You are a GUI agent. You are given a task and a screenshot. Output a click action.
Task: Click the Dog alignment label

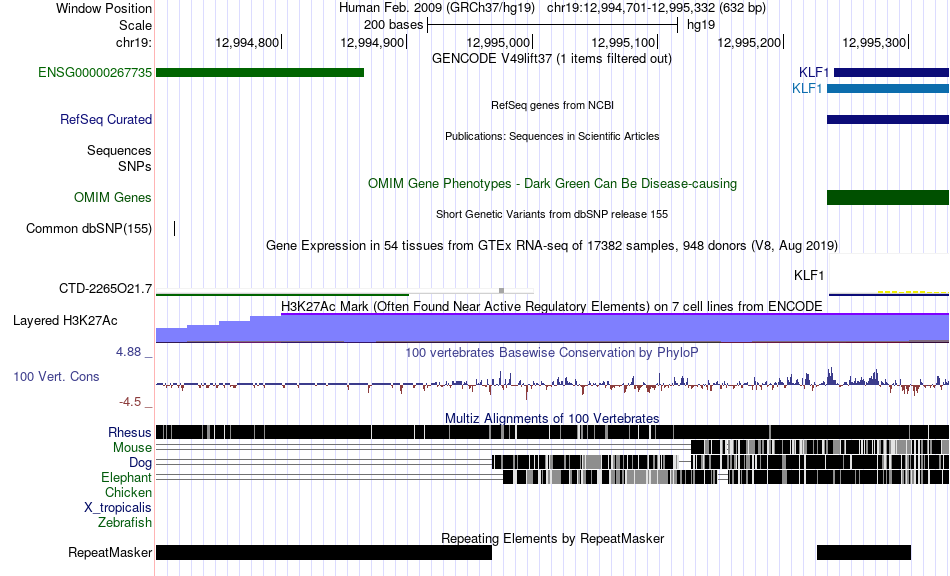tap(140, 463)
